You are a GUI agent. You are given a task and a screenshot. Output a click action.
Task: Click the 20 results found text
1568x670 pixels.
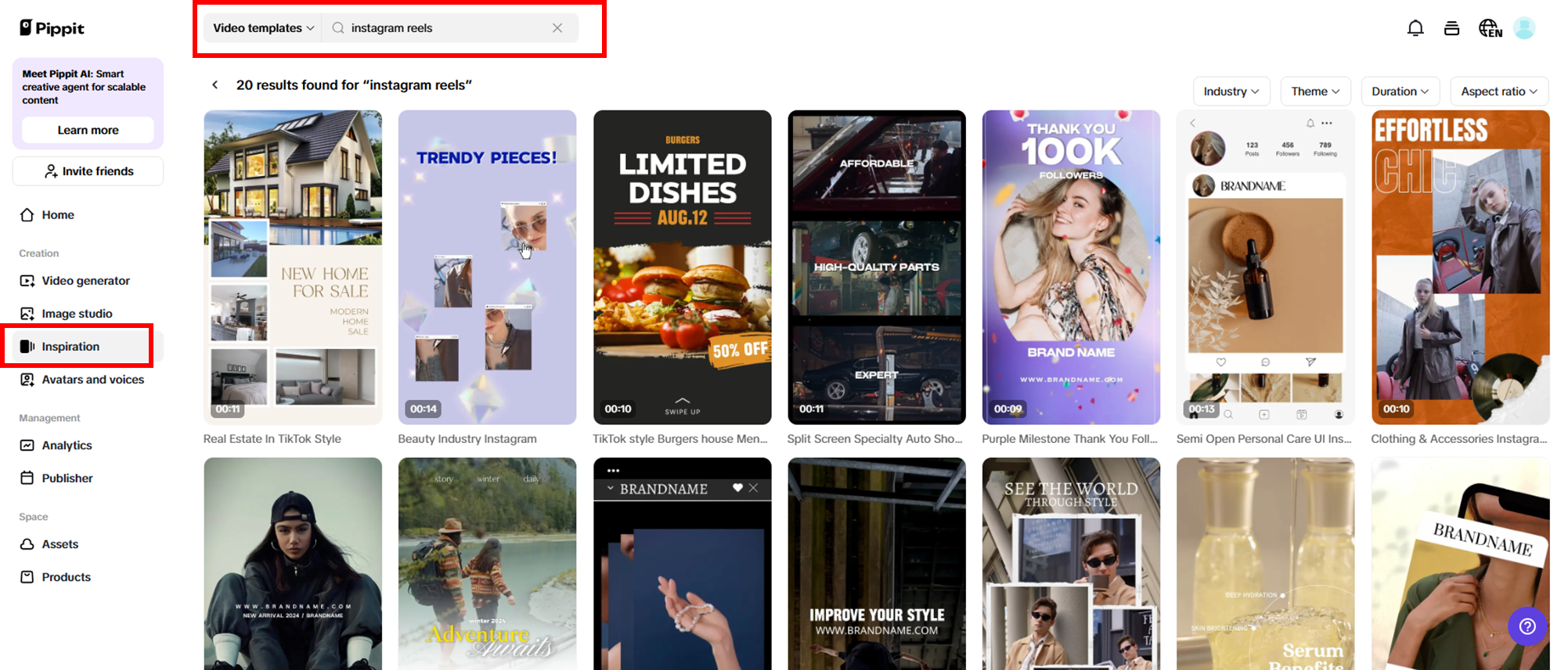click(354, 85)
